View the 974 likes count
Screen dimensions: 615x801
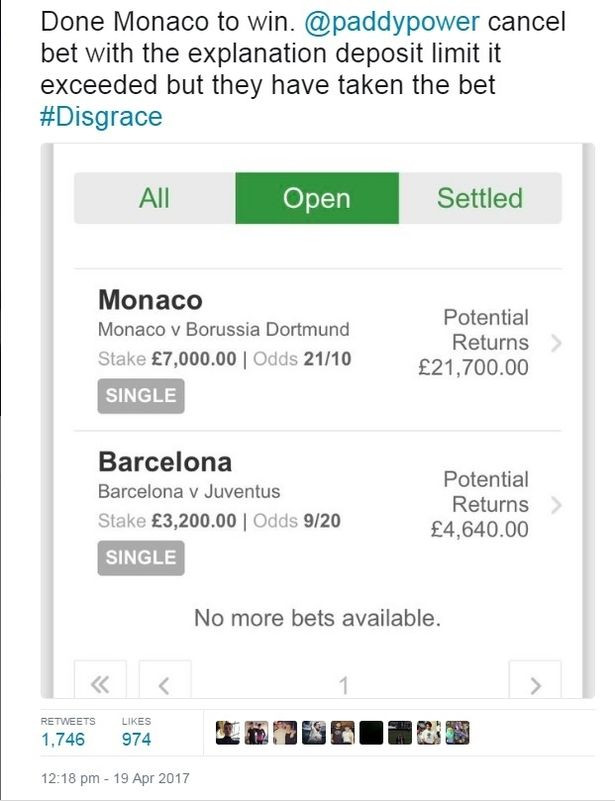pyautogui.click(x=136, y=740)
